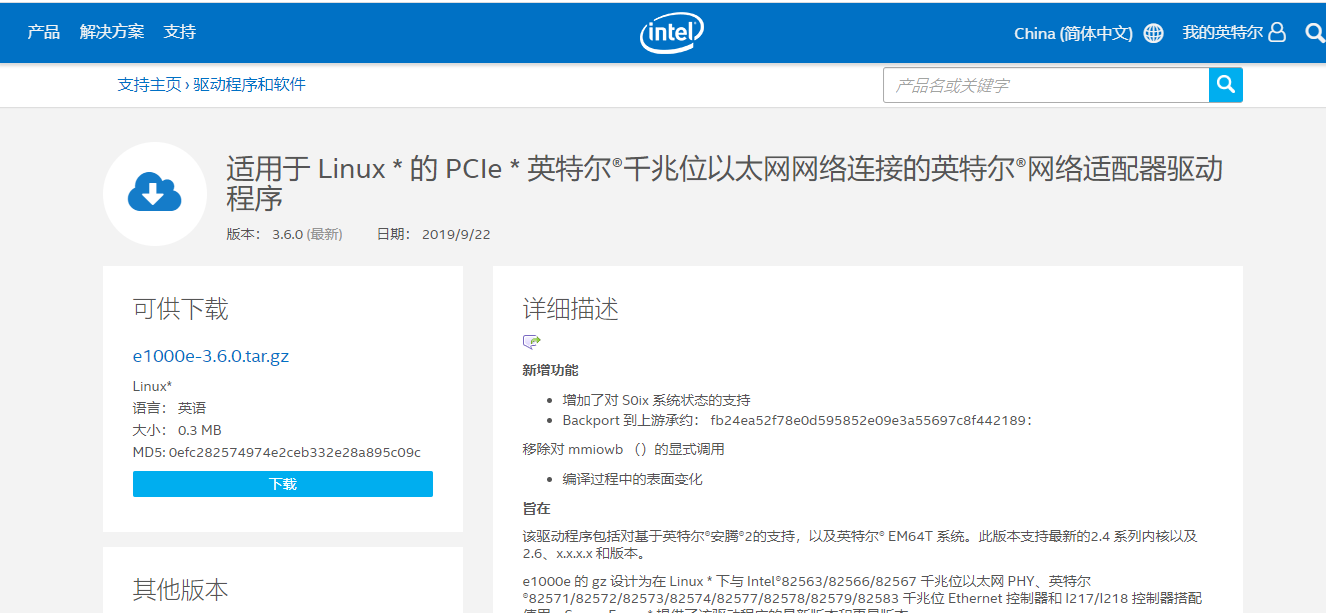The height and width of the screenshot is (613, 1326).
Task: Click the 增加了对 S0ix 系统状态的支持 bullet
Action: point(656,400)
